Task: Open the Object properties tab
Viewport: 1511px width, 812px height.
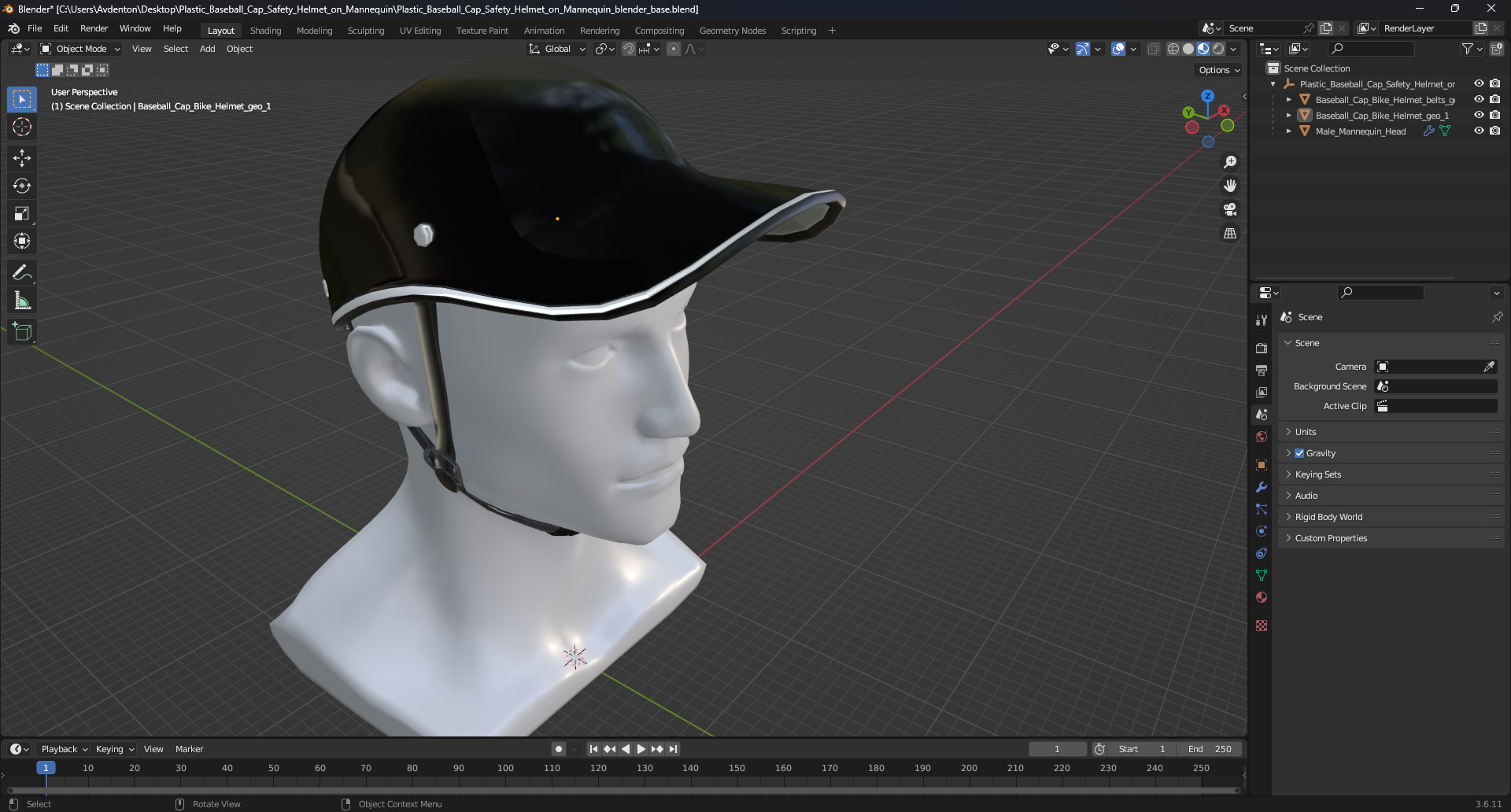Action: 1262,465
